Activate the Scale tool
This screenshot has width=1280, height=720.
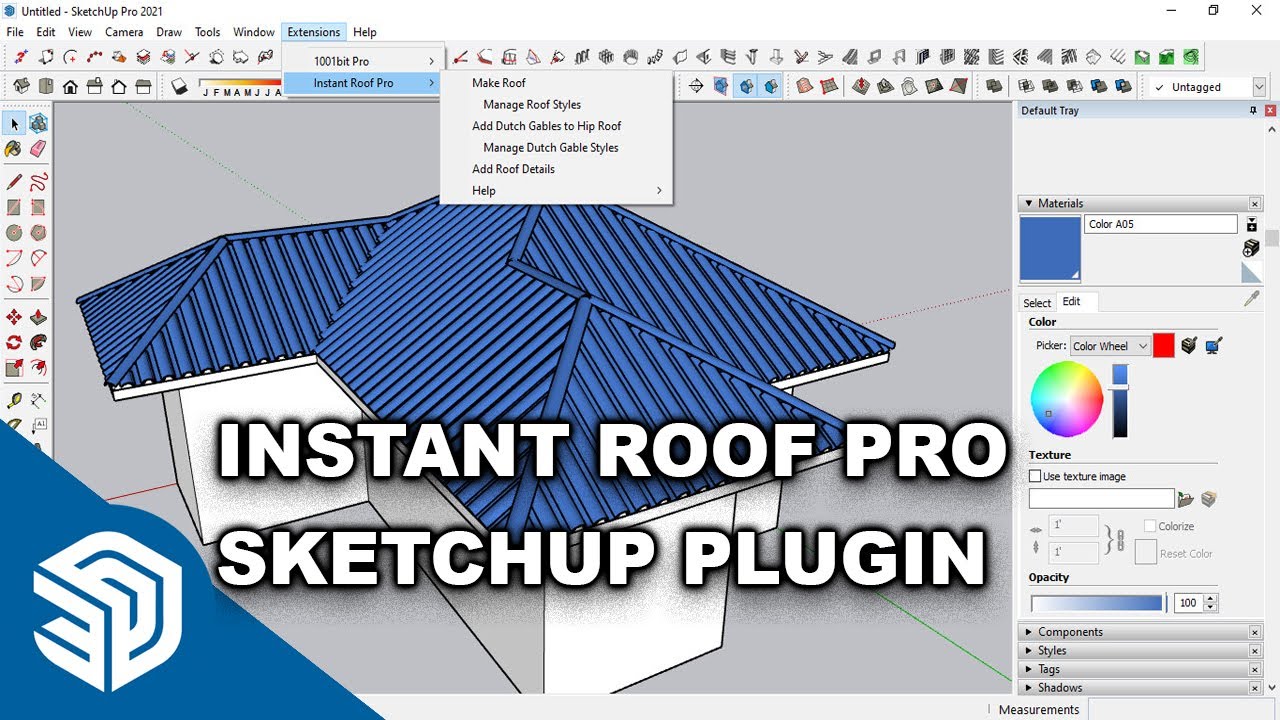[14, 368]
